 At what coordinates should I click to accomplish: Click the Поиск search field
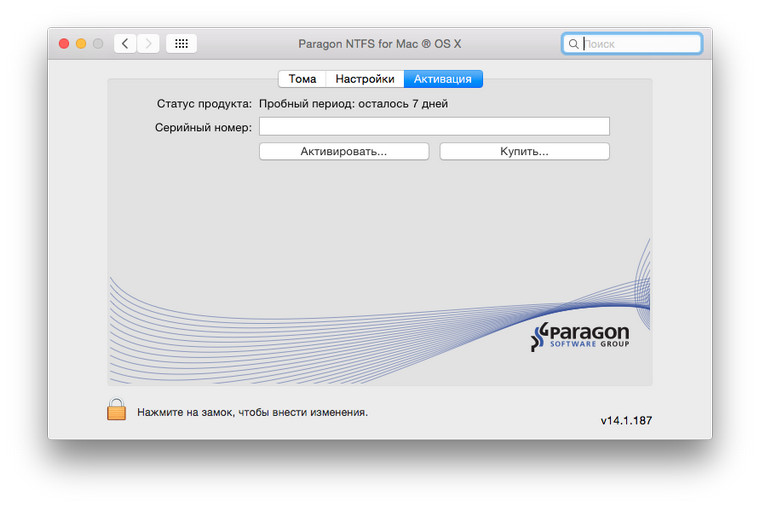click(x=632, y=44)
